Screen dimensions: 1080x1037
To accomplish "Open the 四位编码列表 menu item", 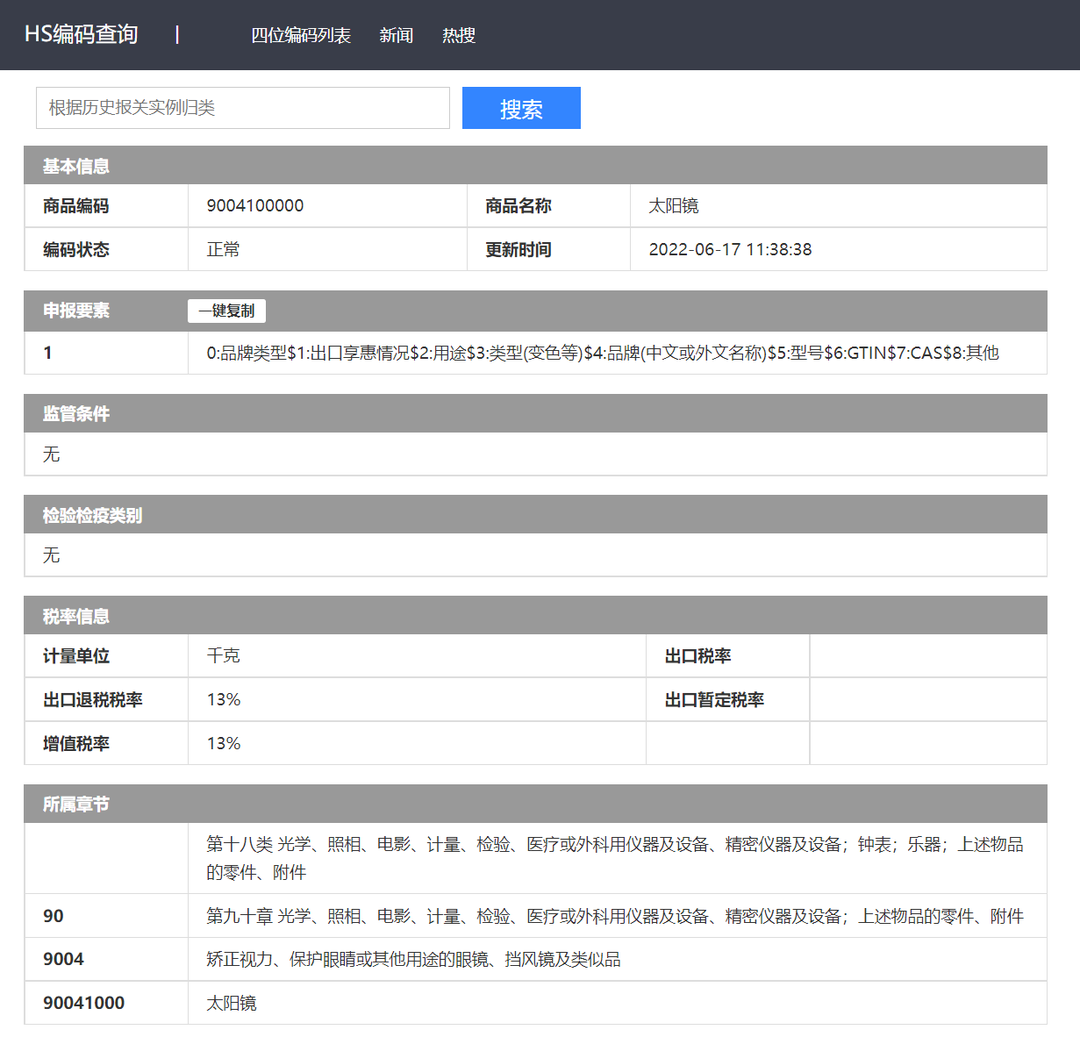I will 302,35.
